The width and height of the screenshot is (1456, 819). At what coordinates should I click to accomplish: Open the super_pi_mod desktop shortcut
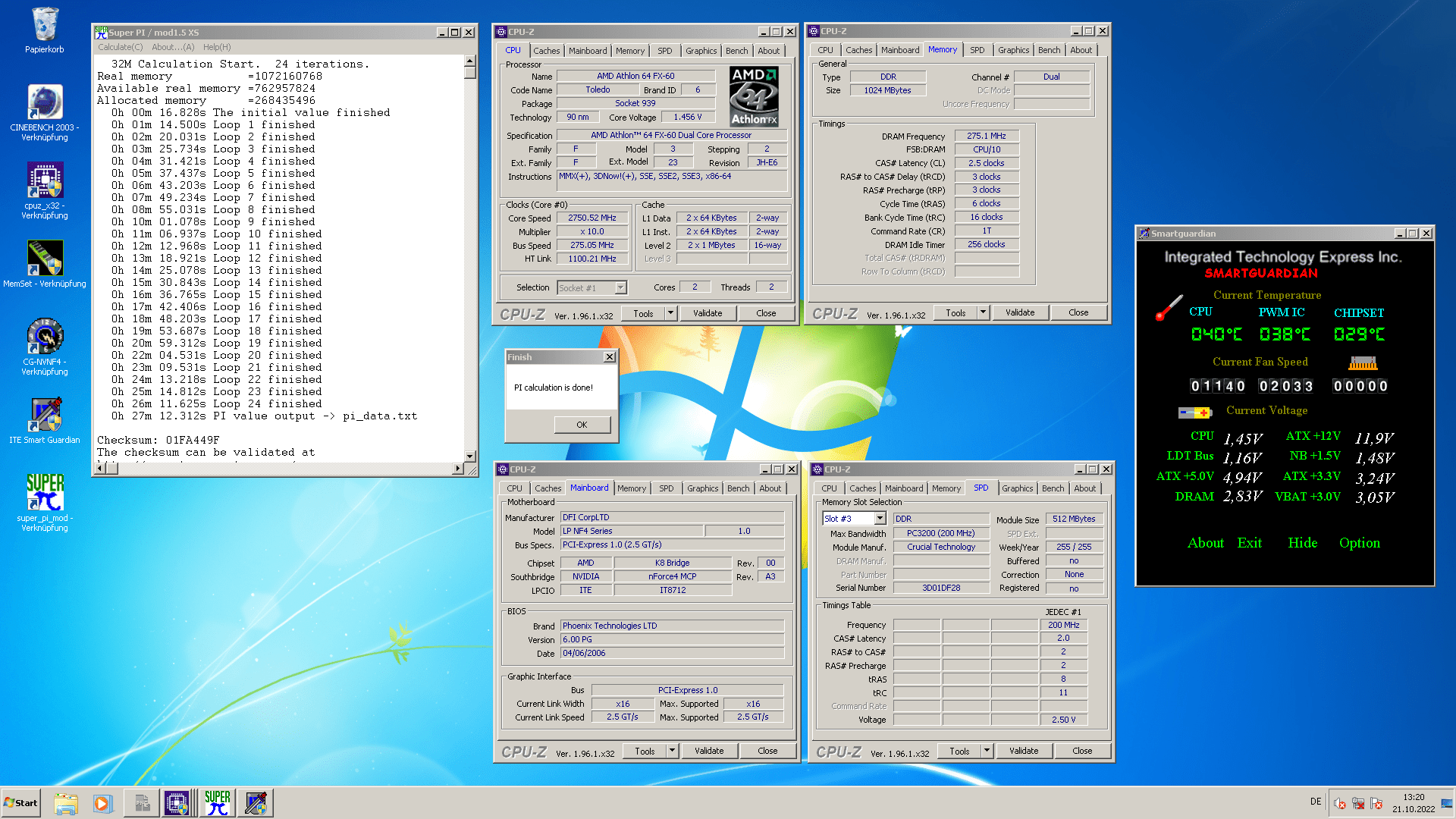coord(44,494)
